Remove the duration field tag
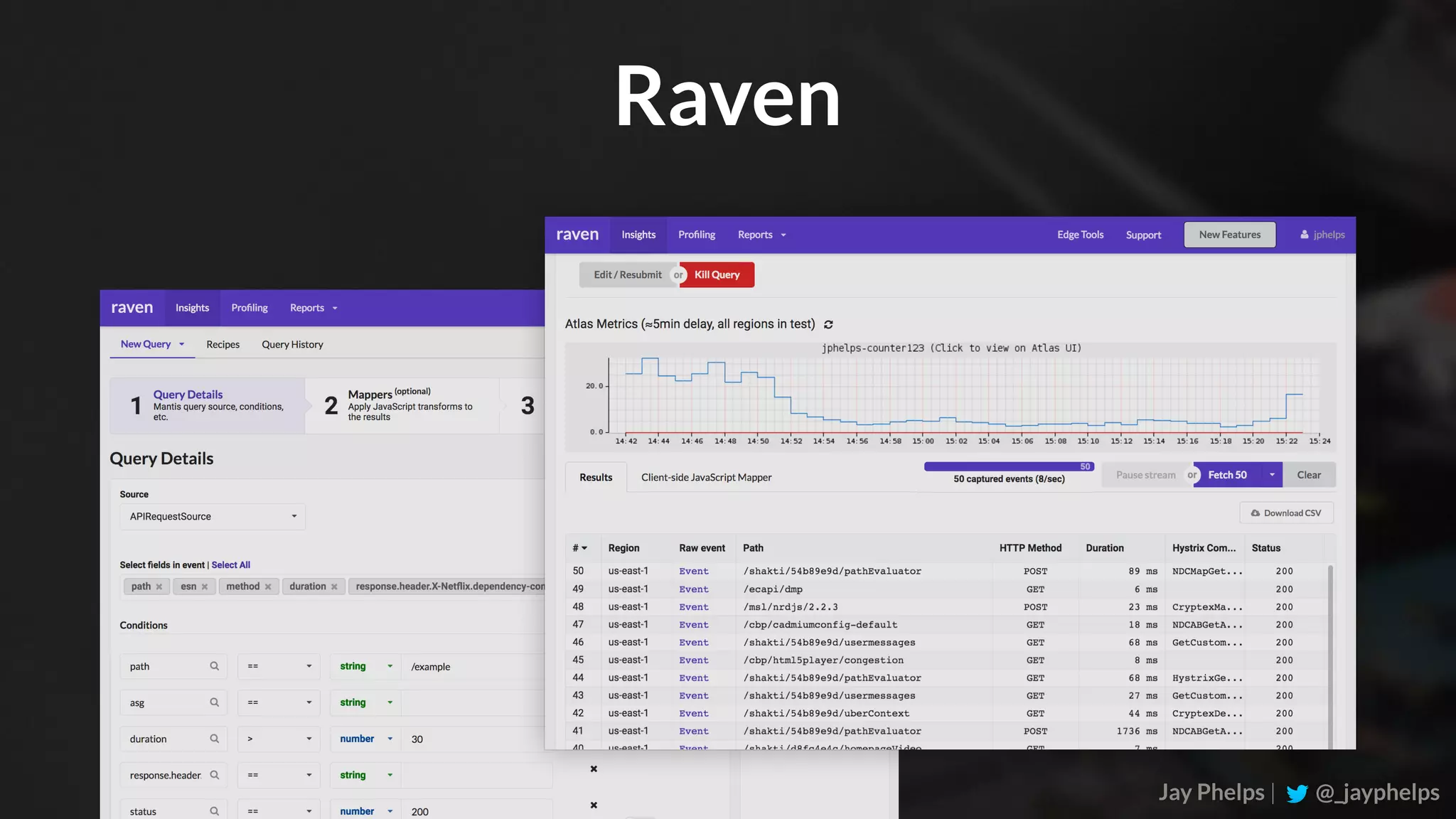The width and height of the screenshot is (1456, 819). coord(334,587)
